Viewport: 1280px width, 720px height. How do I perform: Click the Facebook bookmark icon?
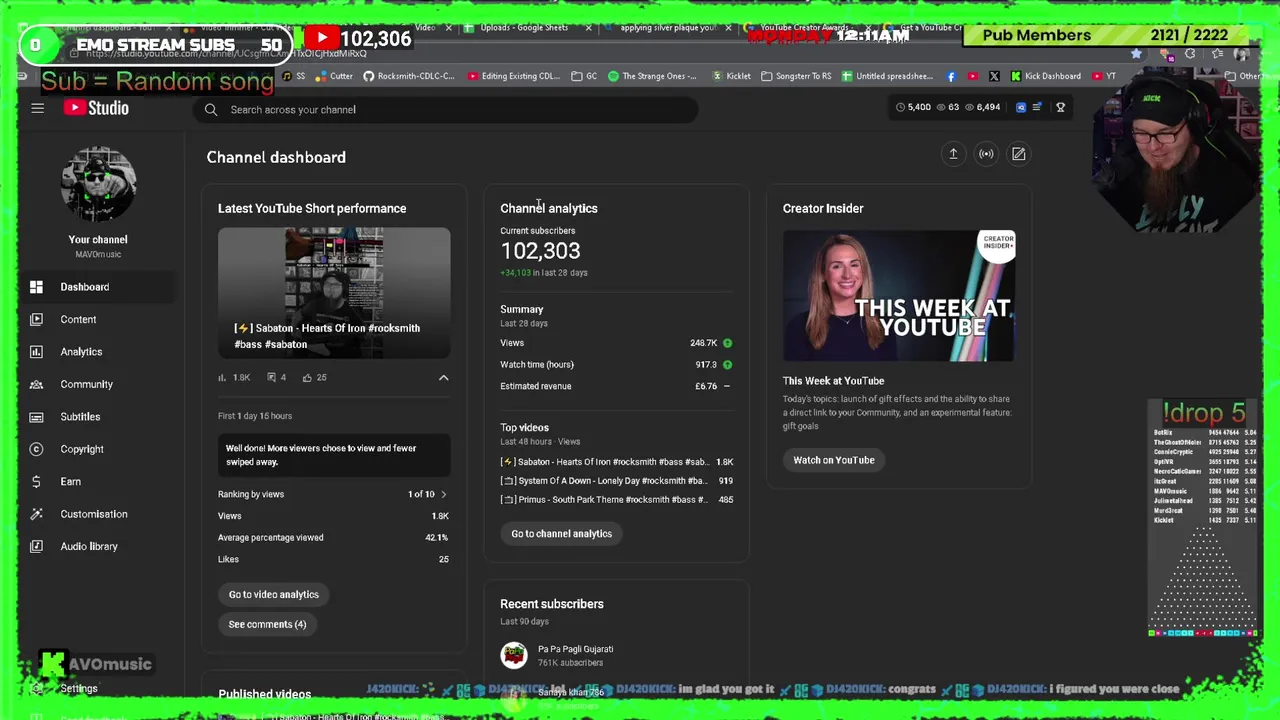951,76
